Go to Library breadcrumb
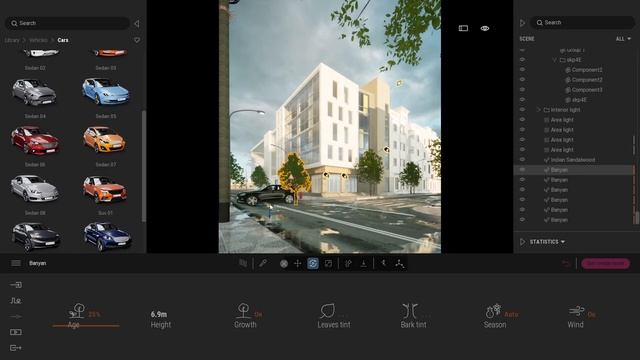The width and height of the screenshot is (640, 360). 12,40
